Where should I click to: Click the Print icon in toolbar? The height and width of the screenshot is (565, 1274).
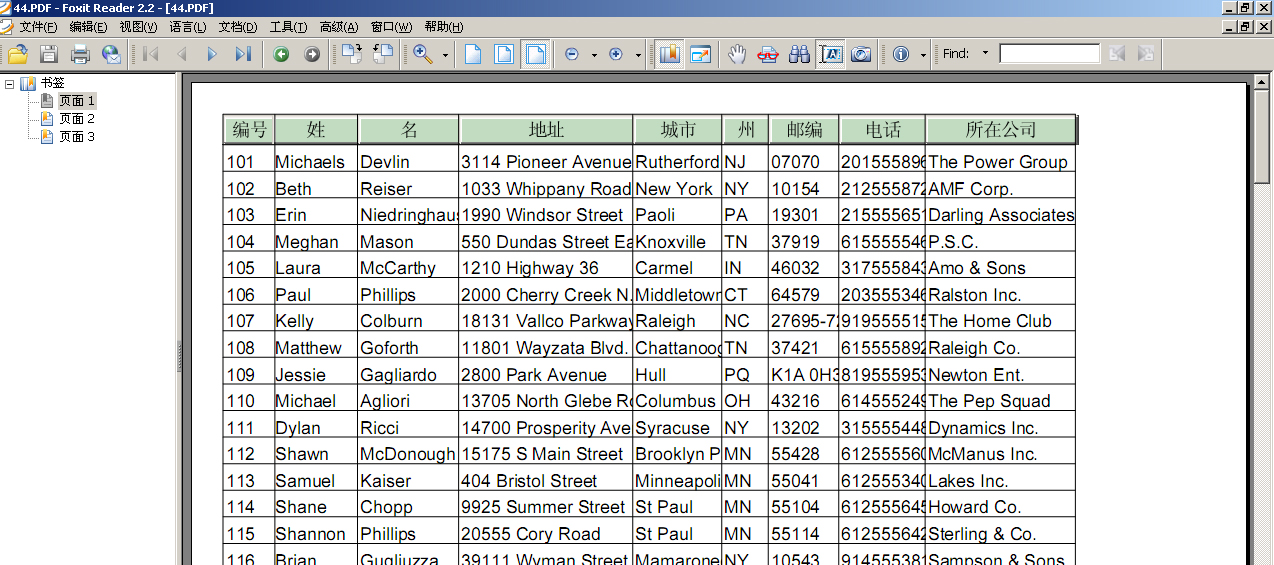[x=80, y=54]
